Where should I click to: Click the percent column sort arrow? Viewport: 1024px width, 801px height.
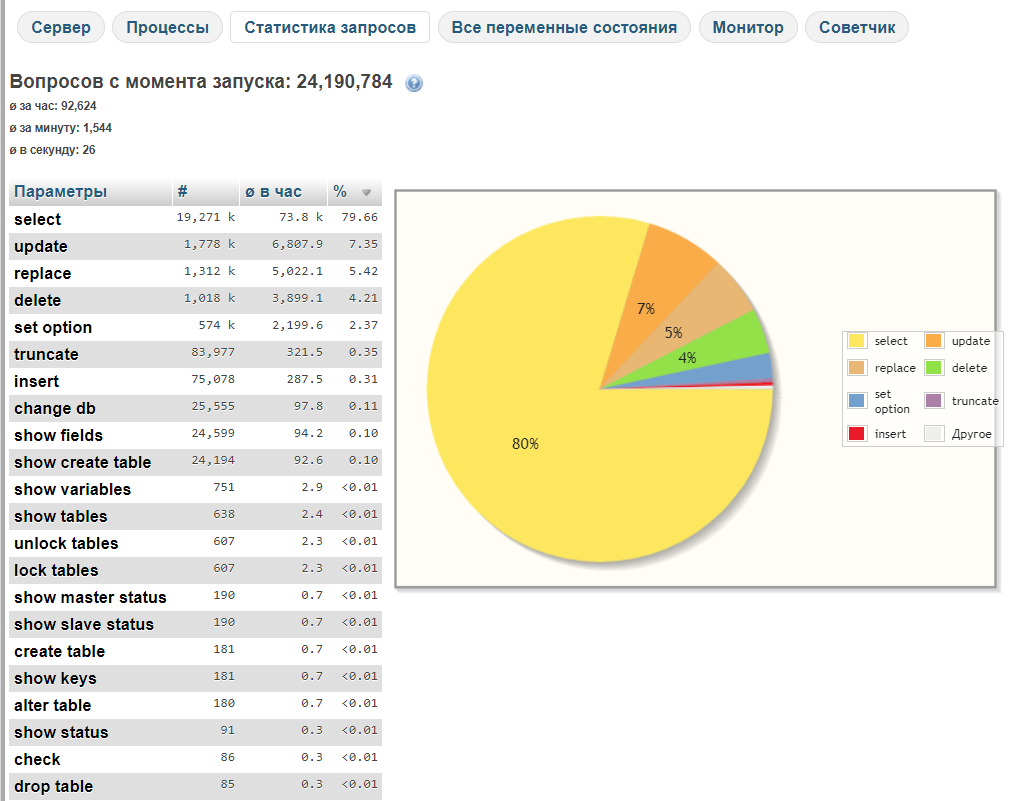click(366, 193)
